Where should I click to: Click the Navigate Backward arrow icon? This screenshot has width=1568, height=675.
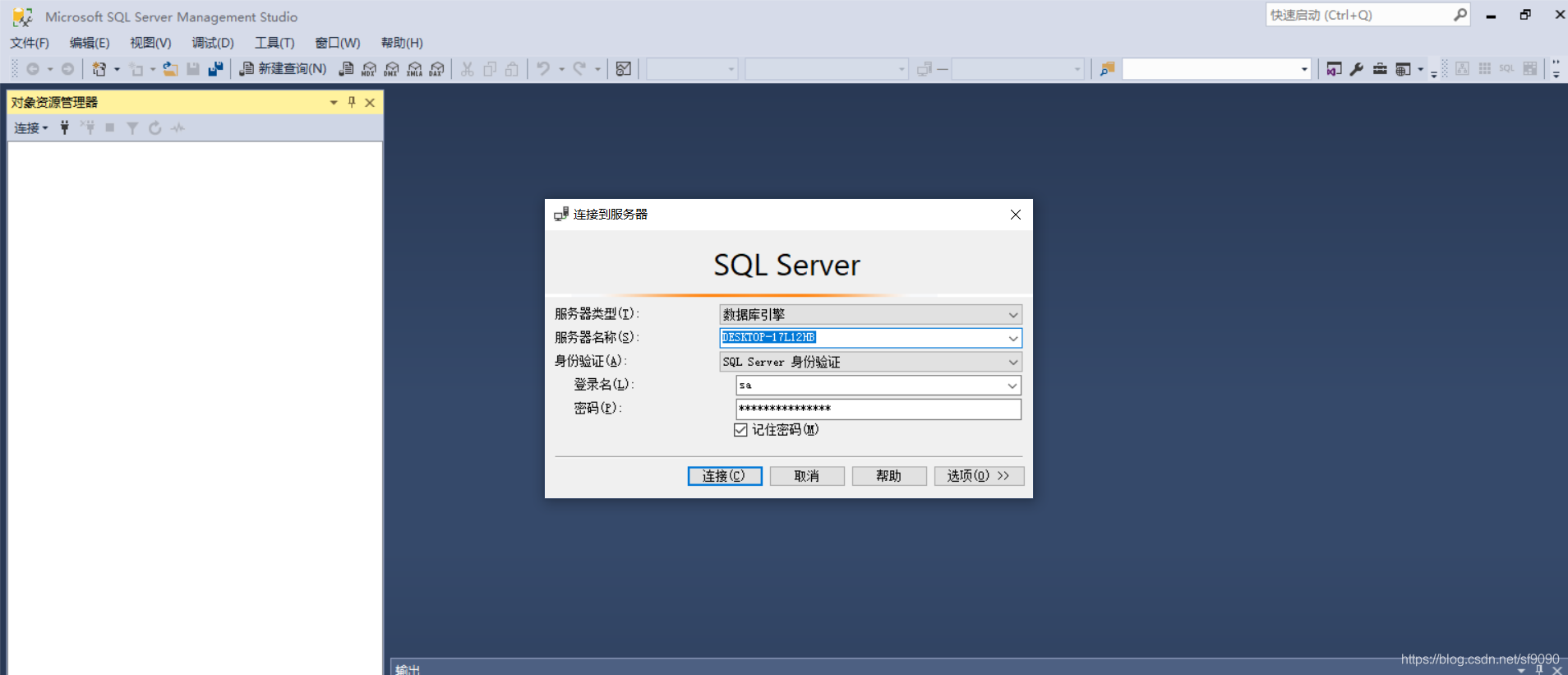(x=33, y=69)
